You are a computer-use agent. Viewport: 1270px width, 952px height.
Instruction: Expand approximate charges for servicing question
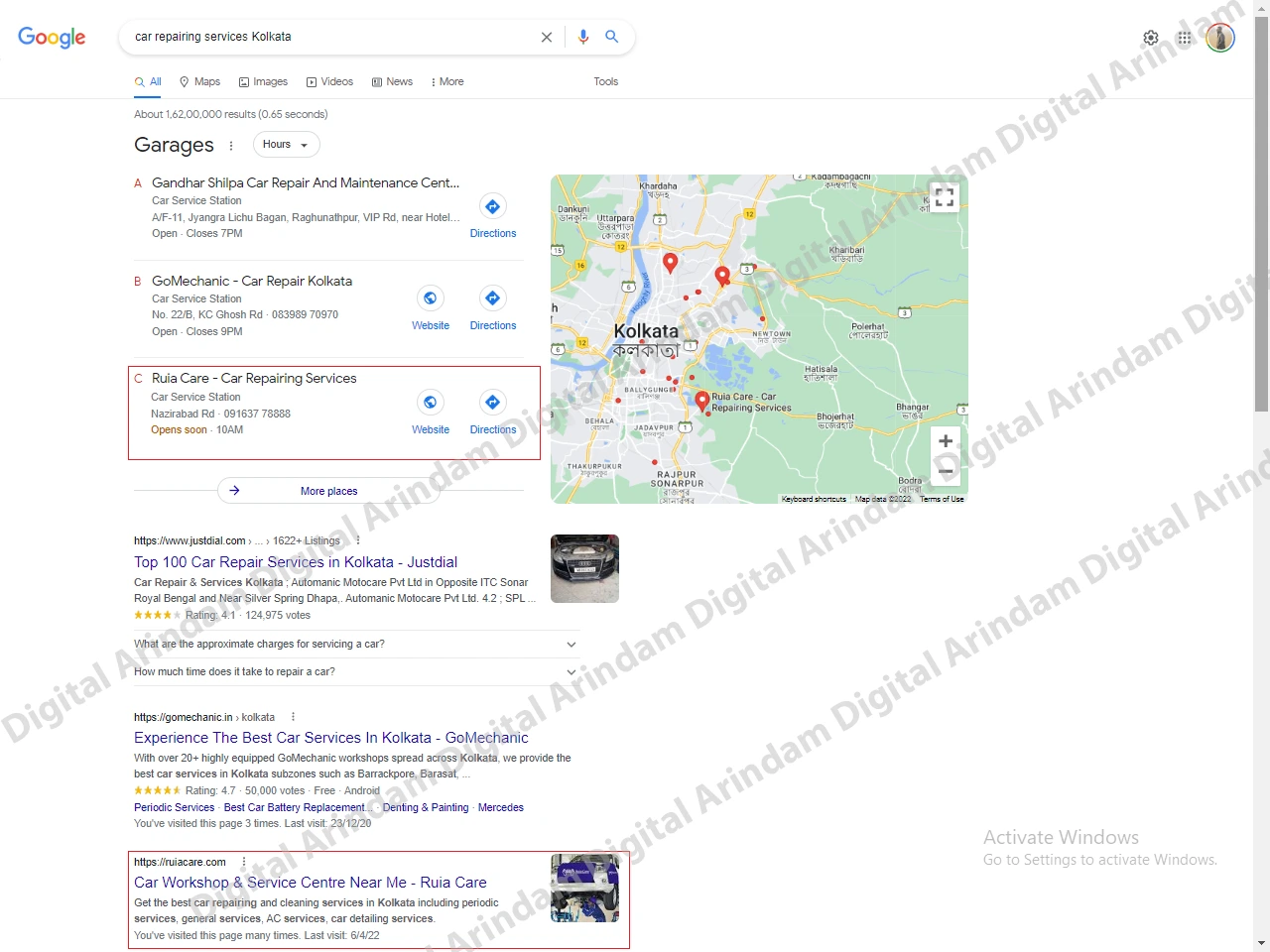(x=357, y=644)
